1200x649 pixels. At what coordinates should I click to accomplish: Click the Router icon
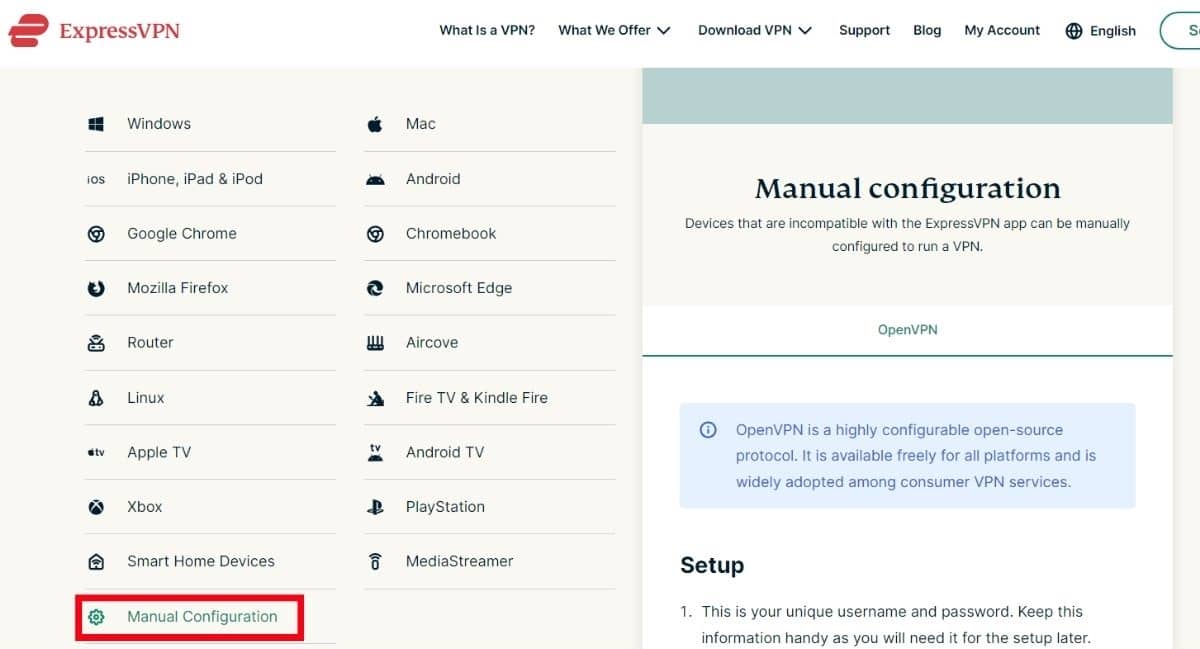(x=96, y=343)
